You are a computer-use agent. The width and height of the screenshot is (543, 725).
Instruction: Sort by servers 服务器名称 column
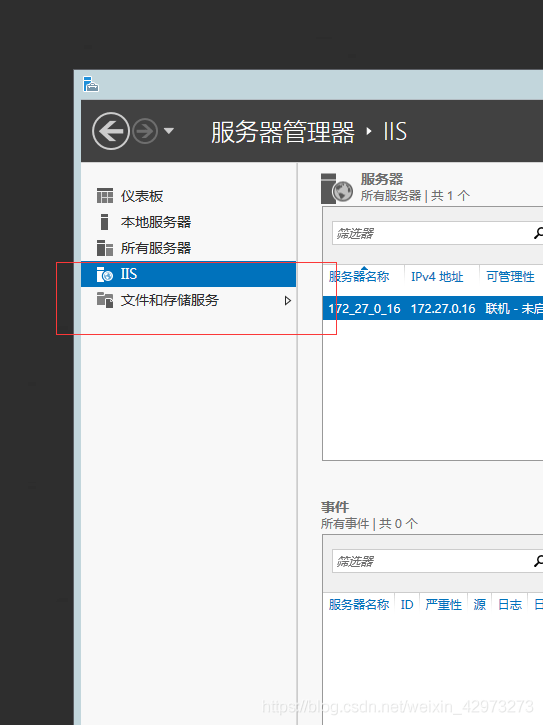pyautogui.click(x=359, y=276)
